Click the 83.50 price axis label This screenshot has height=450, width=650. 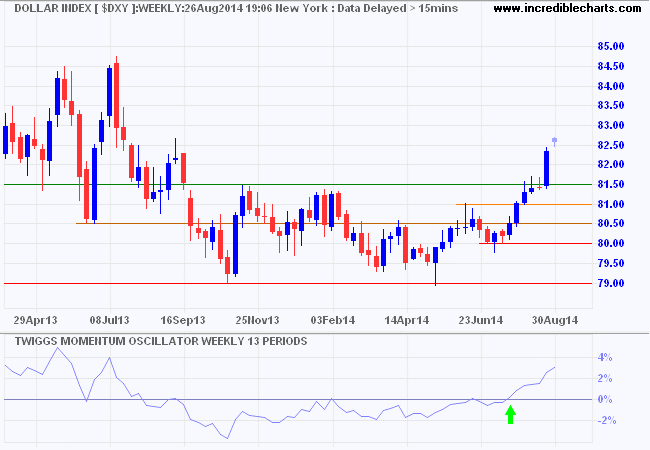click(x=611, y=105)
